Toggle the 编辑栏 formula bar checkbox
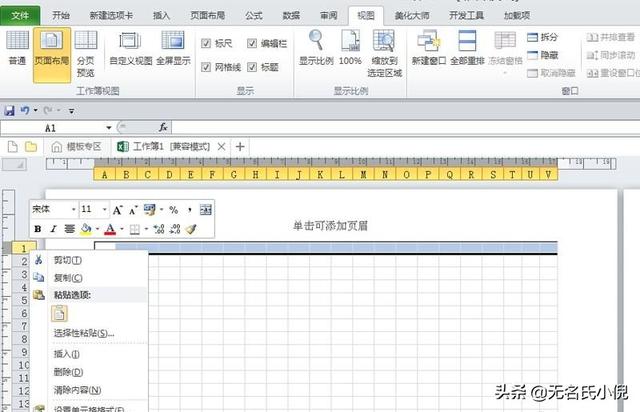Viewport: 640px width, 412px height. click(252, 44)
